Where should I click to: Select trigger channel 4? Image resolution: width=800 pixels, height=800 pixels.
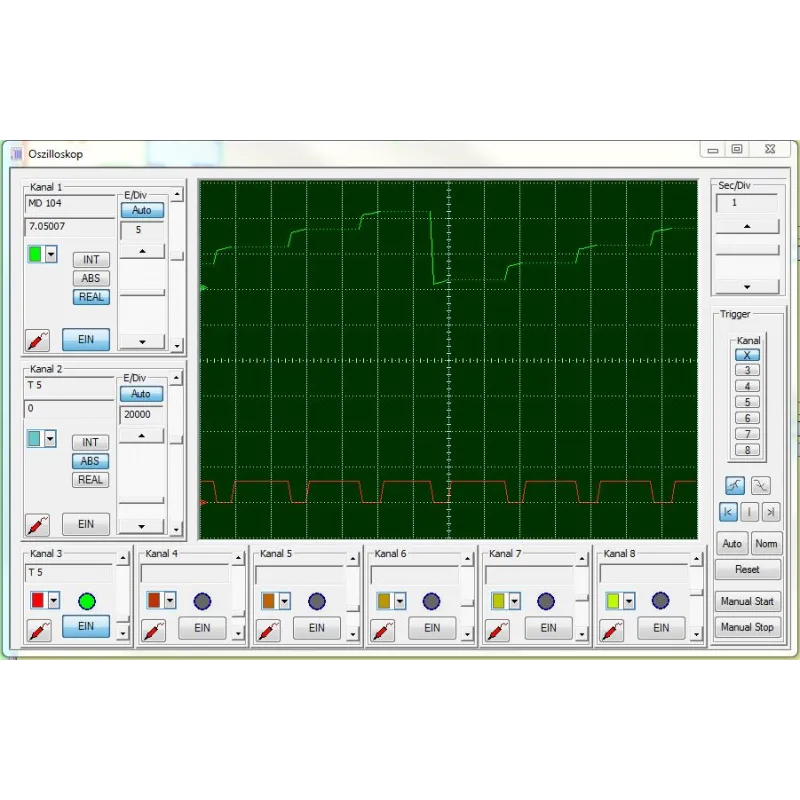point(746,385)
